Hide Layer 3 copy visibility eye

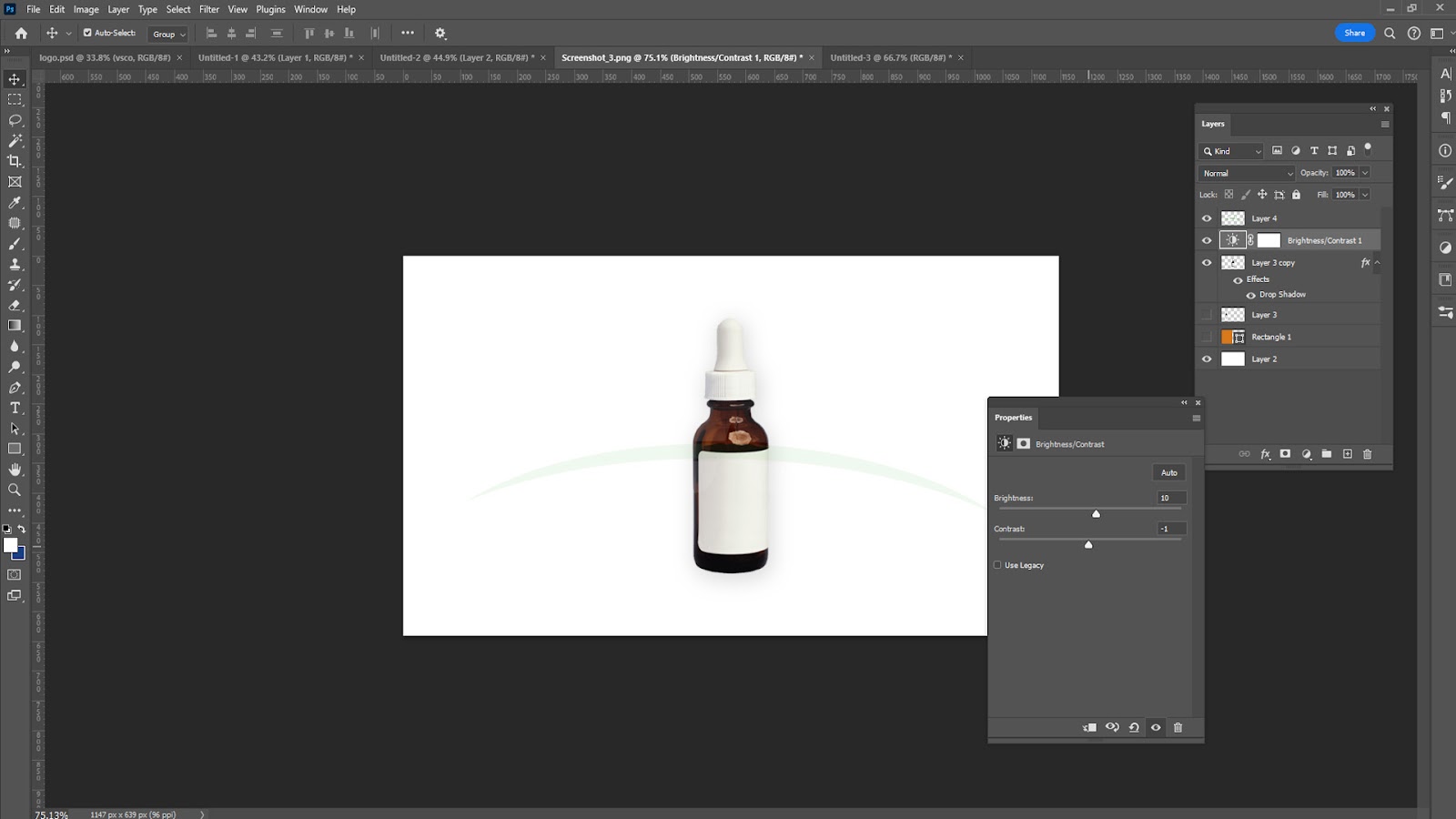pyautogui.click(x=1207, y=262)
